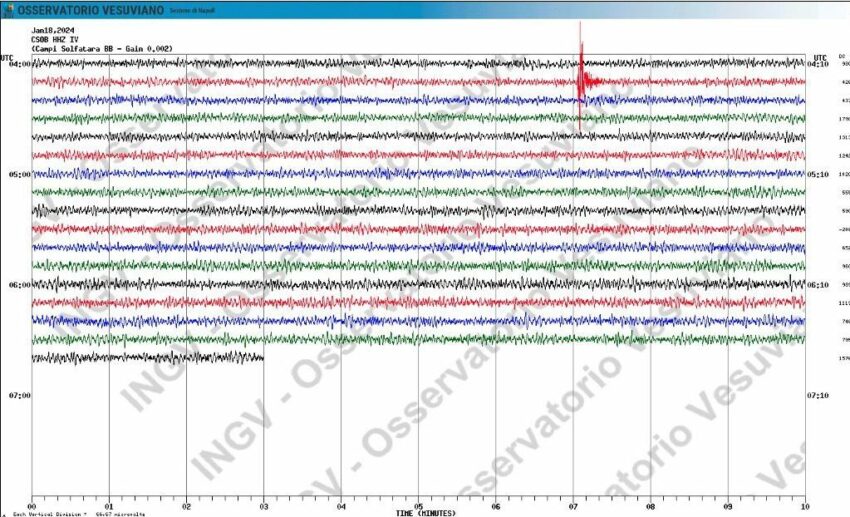
Task: Click the '03' minute tick label
Action: click(x=263, y=507)
